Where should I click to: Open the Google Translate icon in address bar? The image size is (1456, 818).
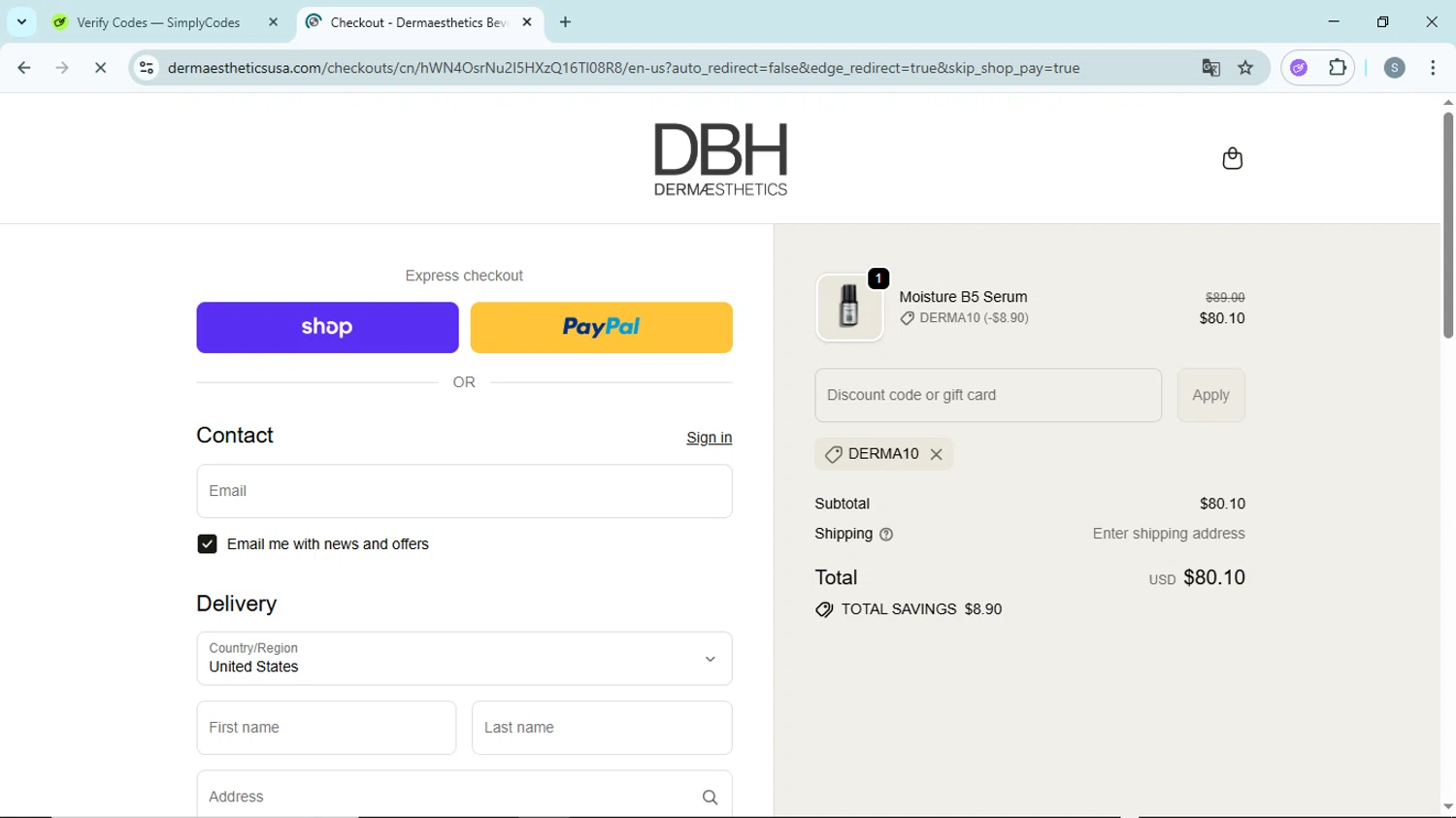pos(1210,68)
